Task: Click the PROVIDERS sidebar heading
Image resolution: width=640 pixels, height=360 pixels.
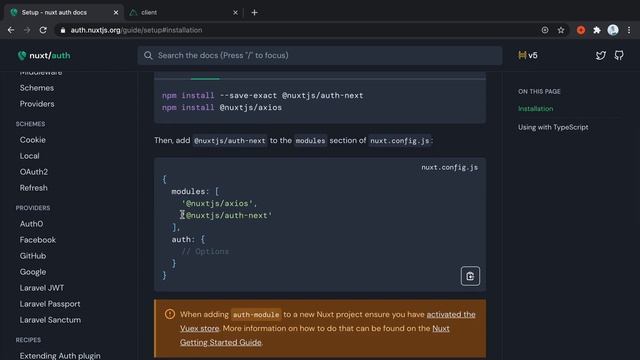Action: 33,208
